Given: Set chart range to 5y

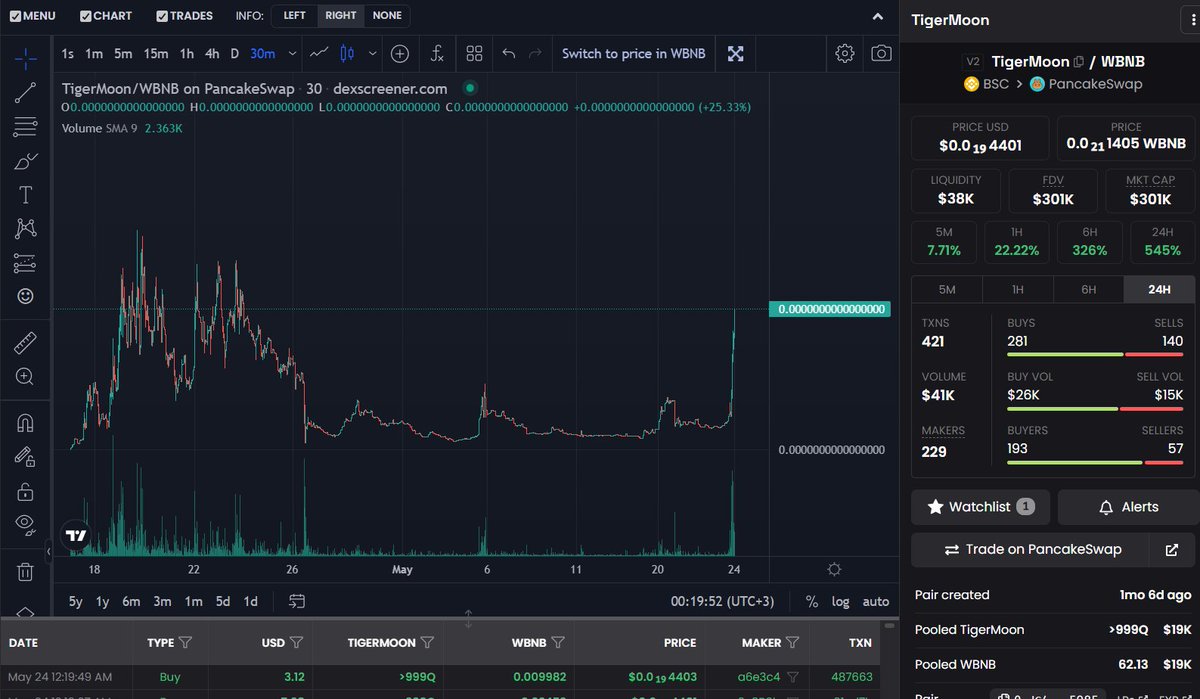Looking at the screenshot, I should click(x=76, y=601).
